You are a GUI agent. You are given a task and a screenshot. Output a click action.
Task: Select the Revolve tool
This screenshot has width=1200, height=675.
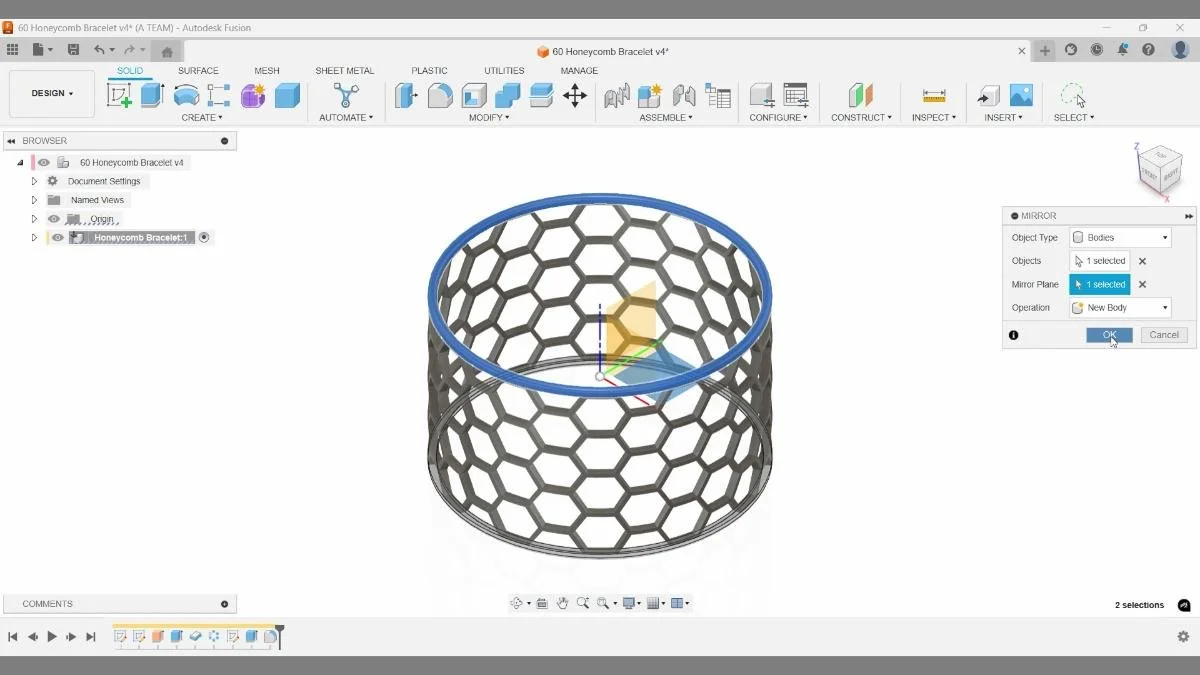click(186, 95)
